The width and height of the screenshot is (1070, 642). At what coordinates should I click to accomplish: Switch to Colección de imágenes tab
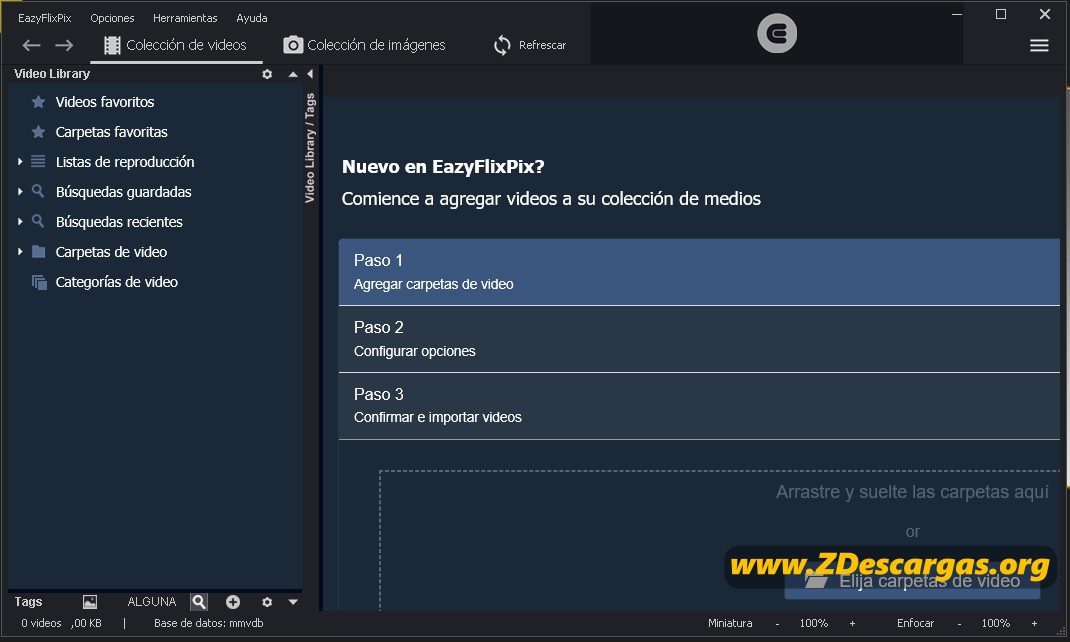(x=364, y=45)
